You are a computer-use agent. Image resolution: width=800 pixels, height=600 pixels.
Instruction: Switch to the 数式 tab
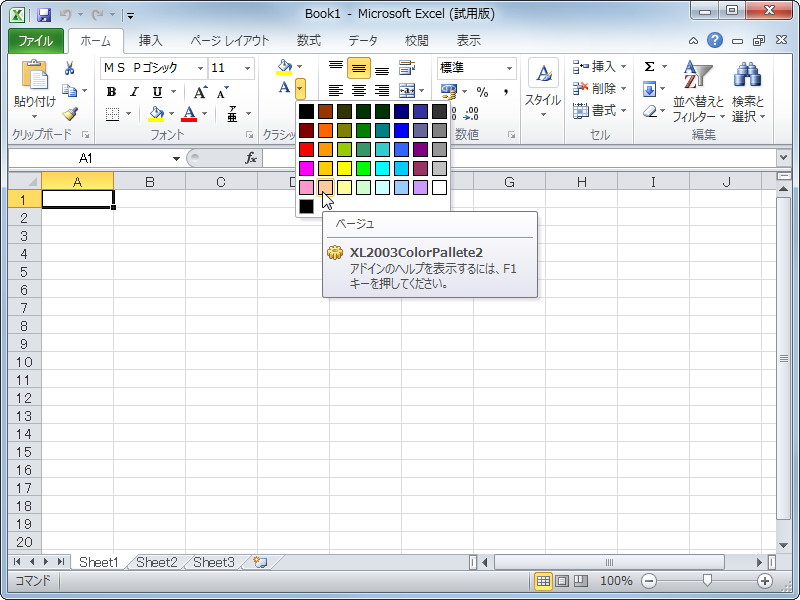pyautogui.click(x=309, y=41)
